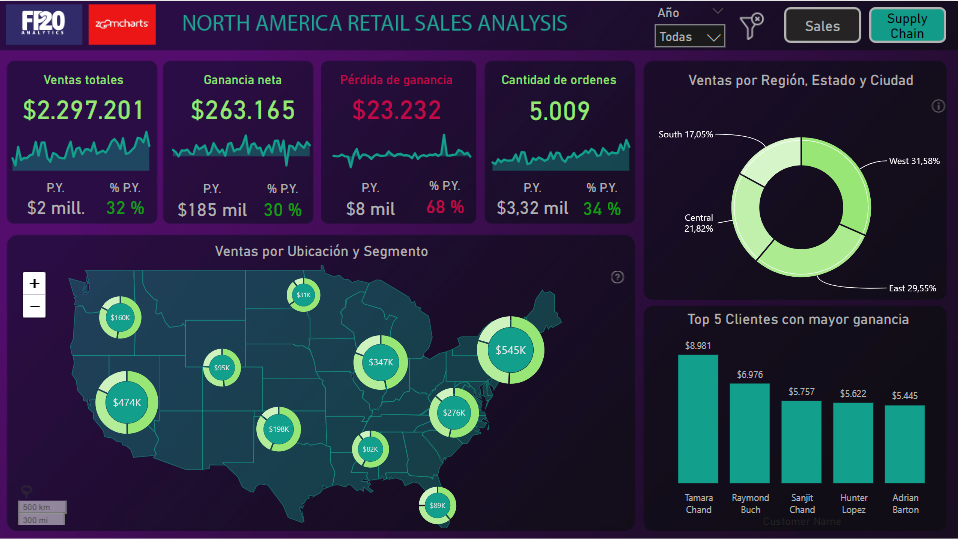The height and width of the screenshot is (539, 958).
Task: Select the $347K map bubble
Action: (x=380, y=362)
